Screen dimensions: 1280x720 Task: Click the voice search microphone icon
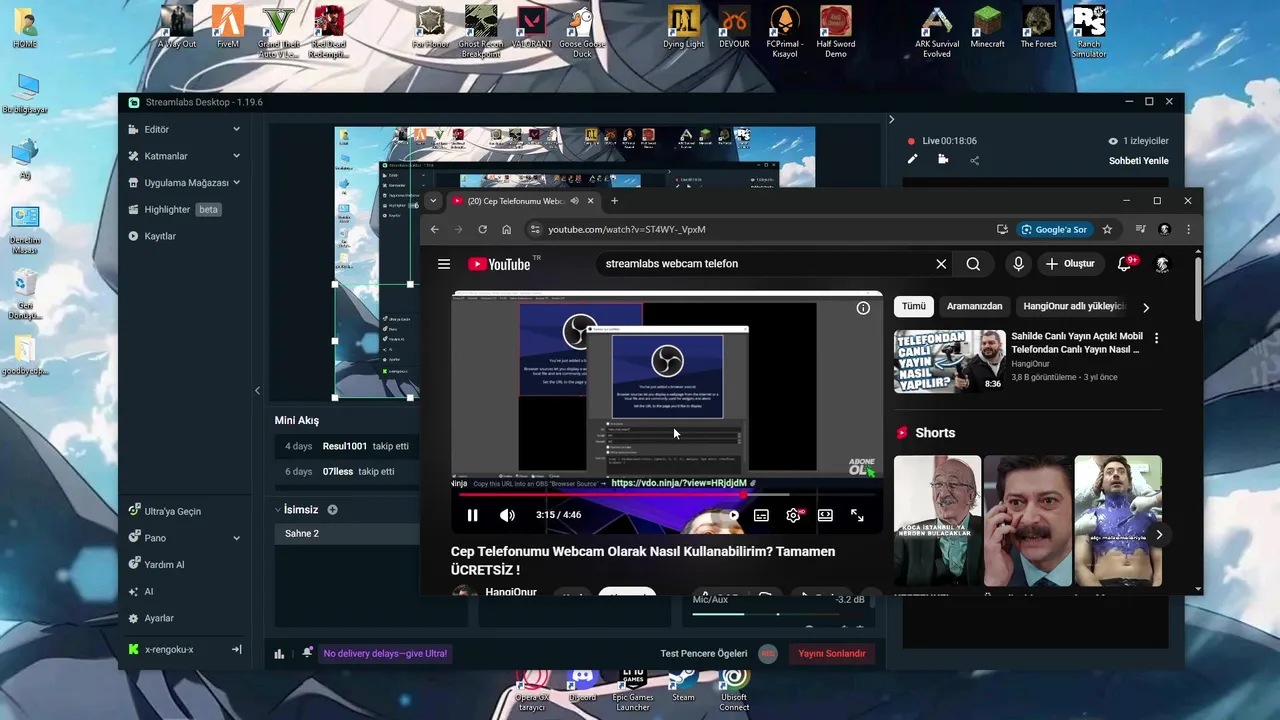(1018, 264)
